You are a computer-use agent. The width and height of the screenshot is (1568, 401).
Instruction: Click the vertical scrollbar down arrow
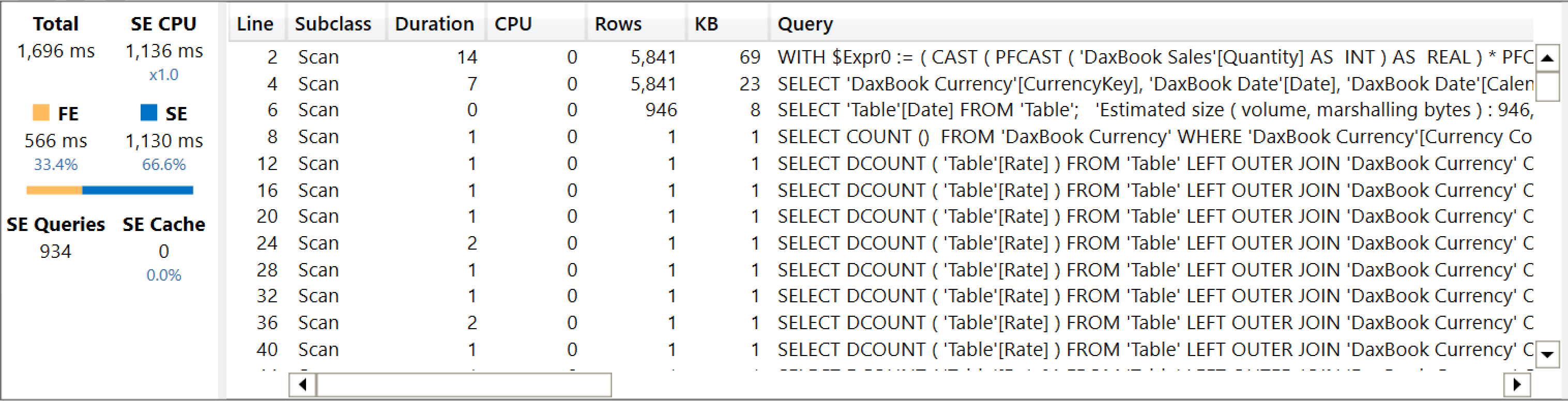(x=1547, y=354)
